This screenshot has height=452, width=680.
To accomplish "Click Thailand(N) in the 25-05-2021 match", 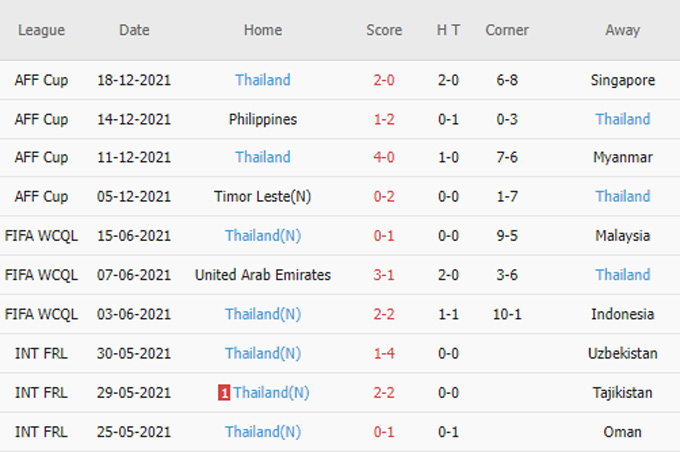I will click(263, 432).
